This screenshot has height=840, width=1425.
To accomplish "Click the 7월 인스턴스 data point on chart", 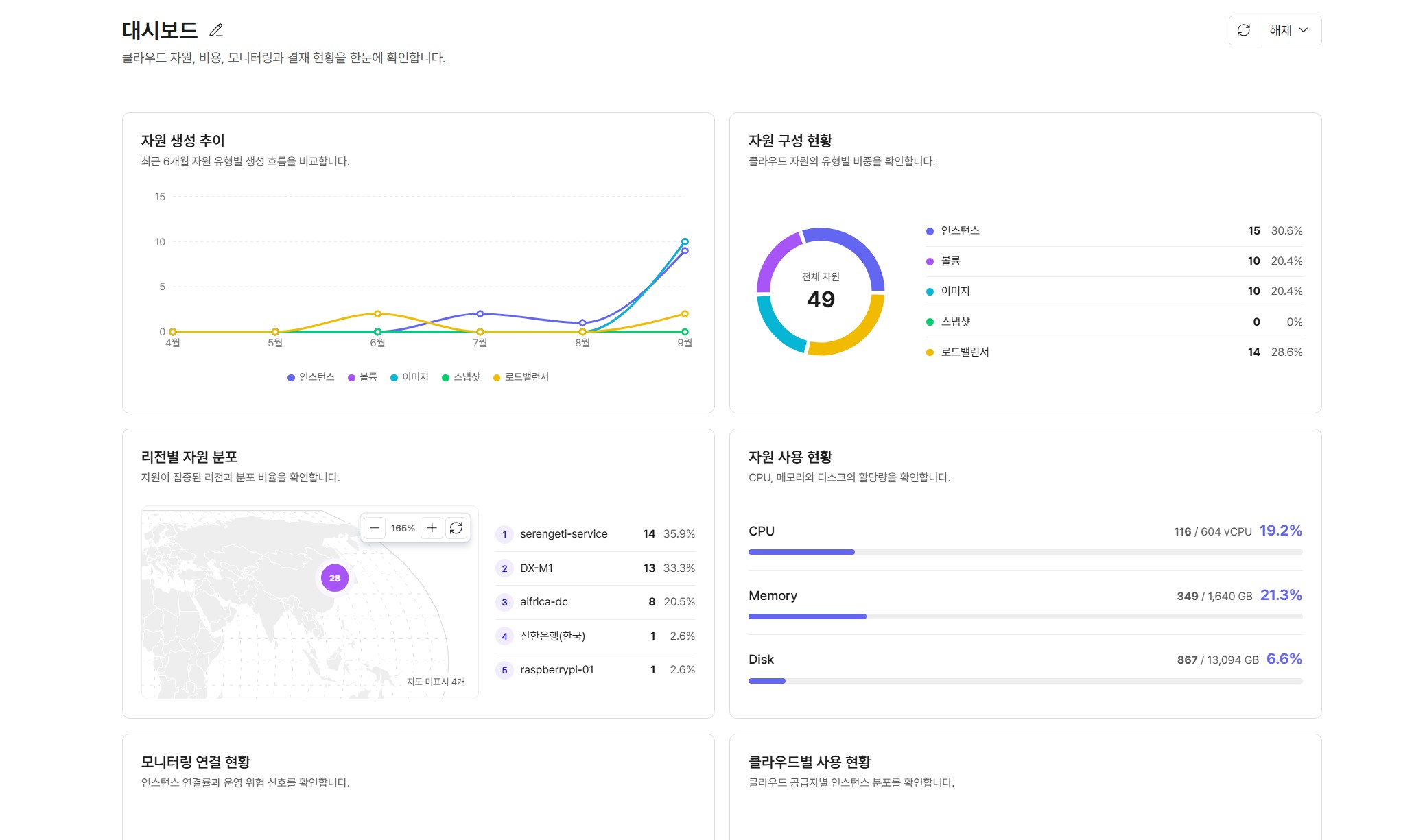I will pos(480,313).
